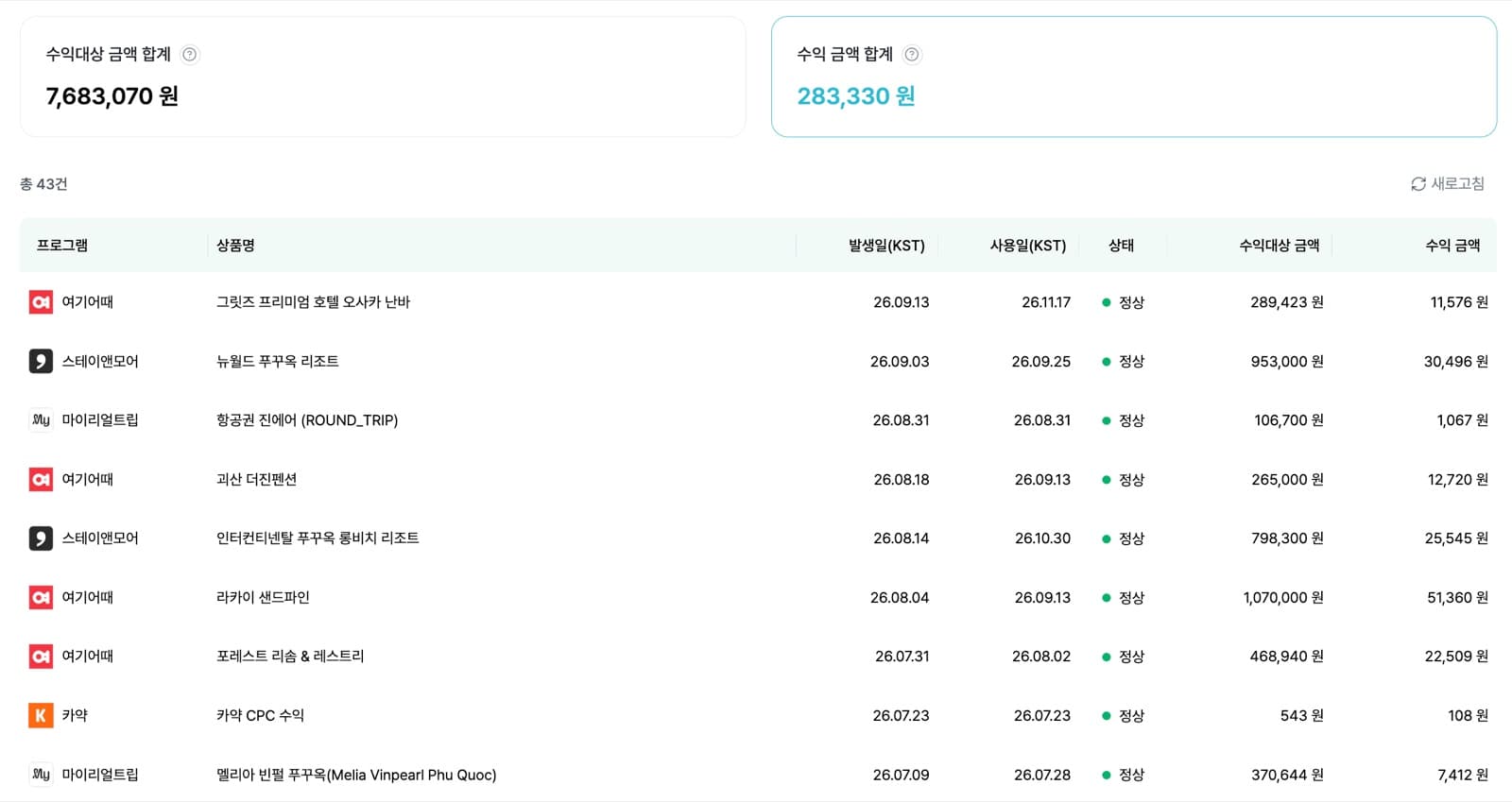The height and width of the screenshot is (802, 1512).
Task: Click the 283,330 원 total revenue value
Action: pos(856,96)
